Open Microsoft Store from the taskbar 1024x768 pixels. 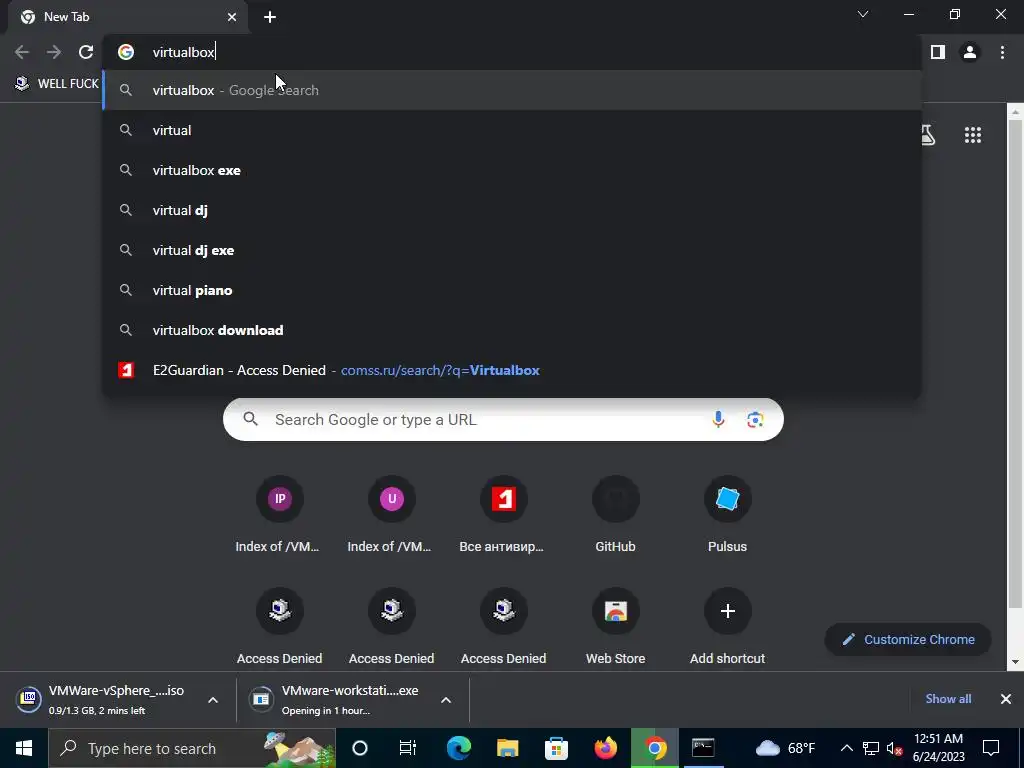tap(556, 748)
